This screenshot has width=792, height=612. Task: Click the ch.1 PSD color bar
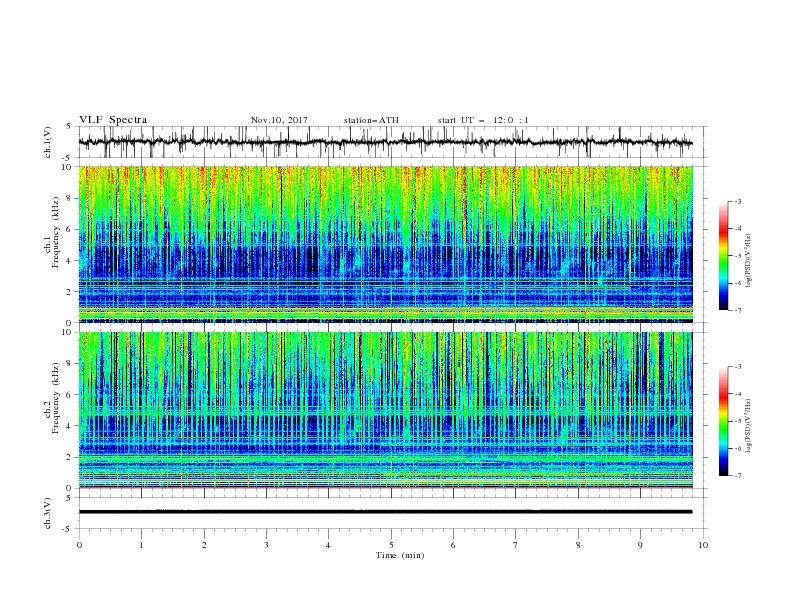click(x=723, y=256)
